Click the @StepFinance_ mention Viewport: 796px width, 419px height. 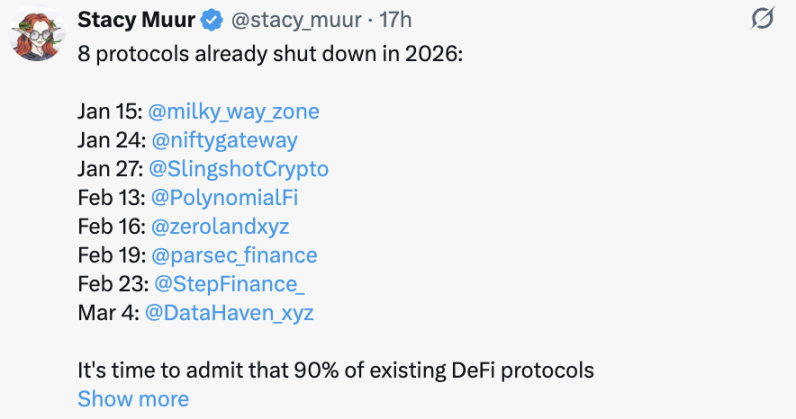[226, 284]
